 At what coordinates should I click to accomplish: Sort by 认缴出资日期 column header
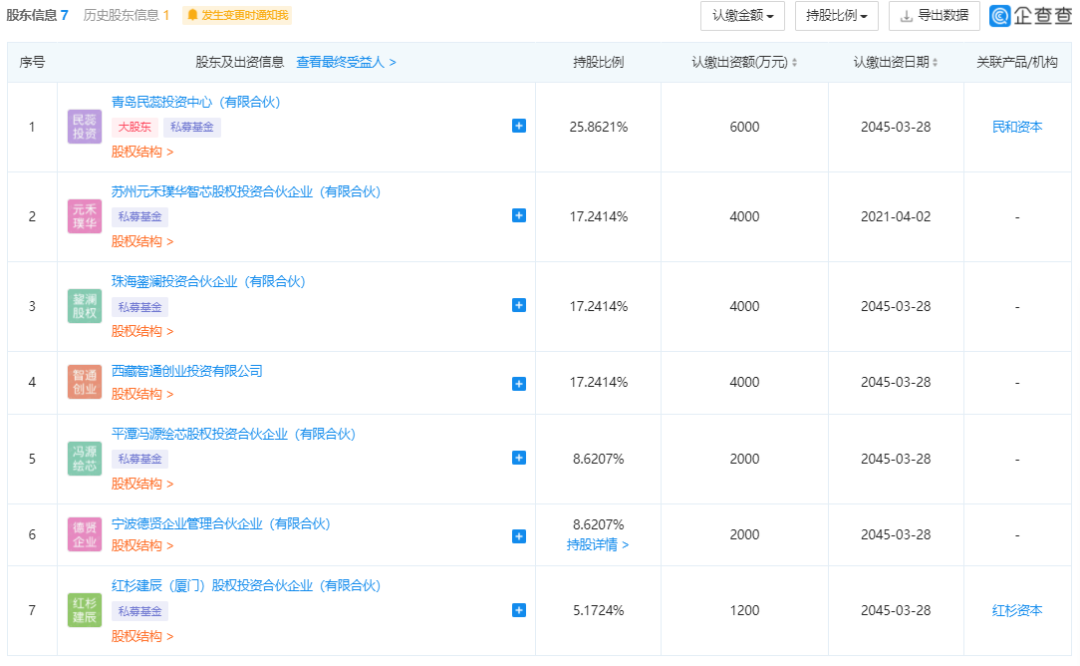click(895, 62)
